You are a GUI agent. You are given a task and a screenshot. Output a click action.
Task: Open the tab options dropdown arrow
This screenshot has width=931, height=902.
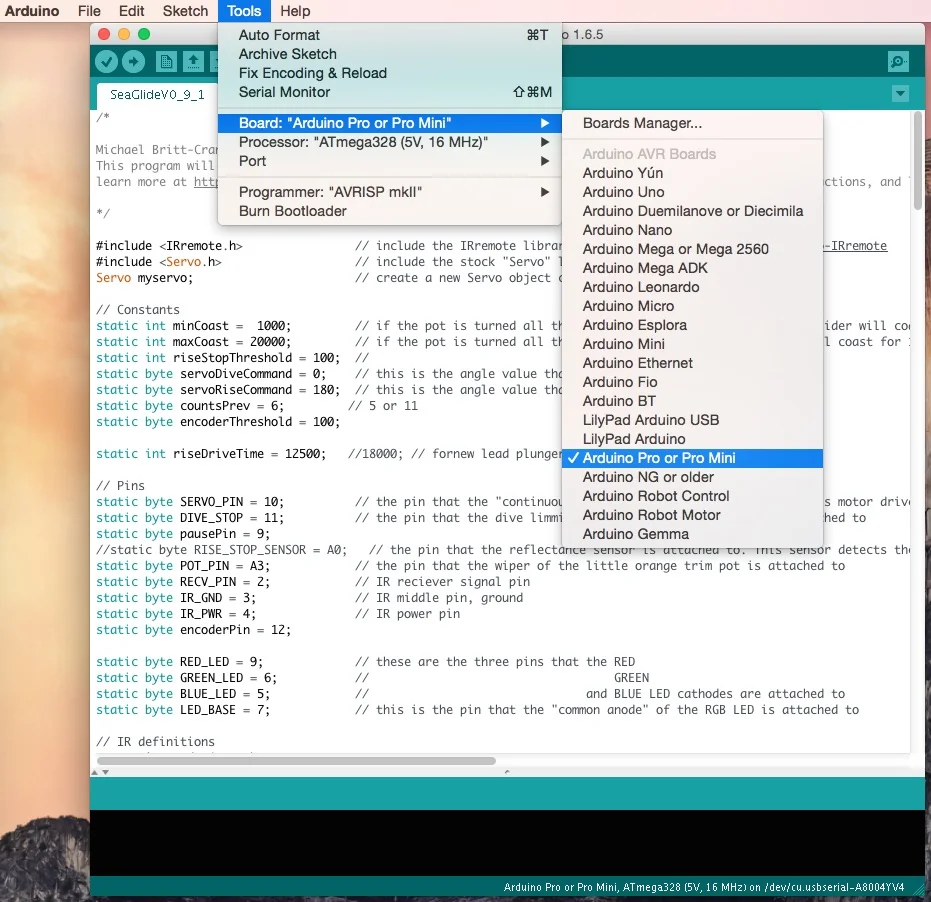click(x=900, y=93)
